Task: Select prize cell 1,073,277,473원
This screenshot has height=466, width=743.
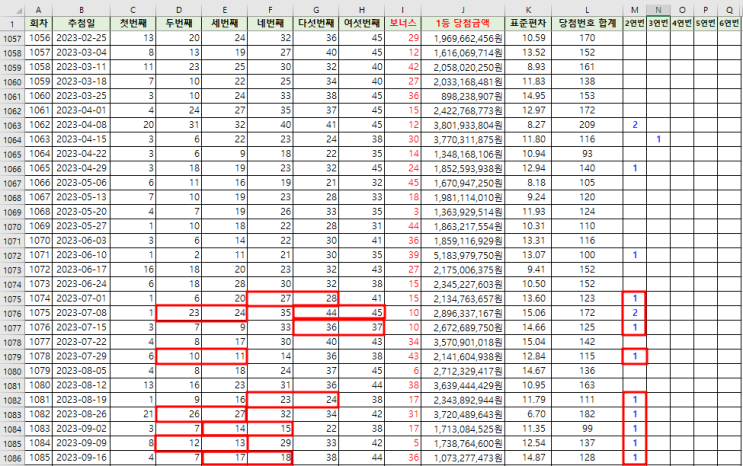Action: pos(463,457)
